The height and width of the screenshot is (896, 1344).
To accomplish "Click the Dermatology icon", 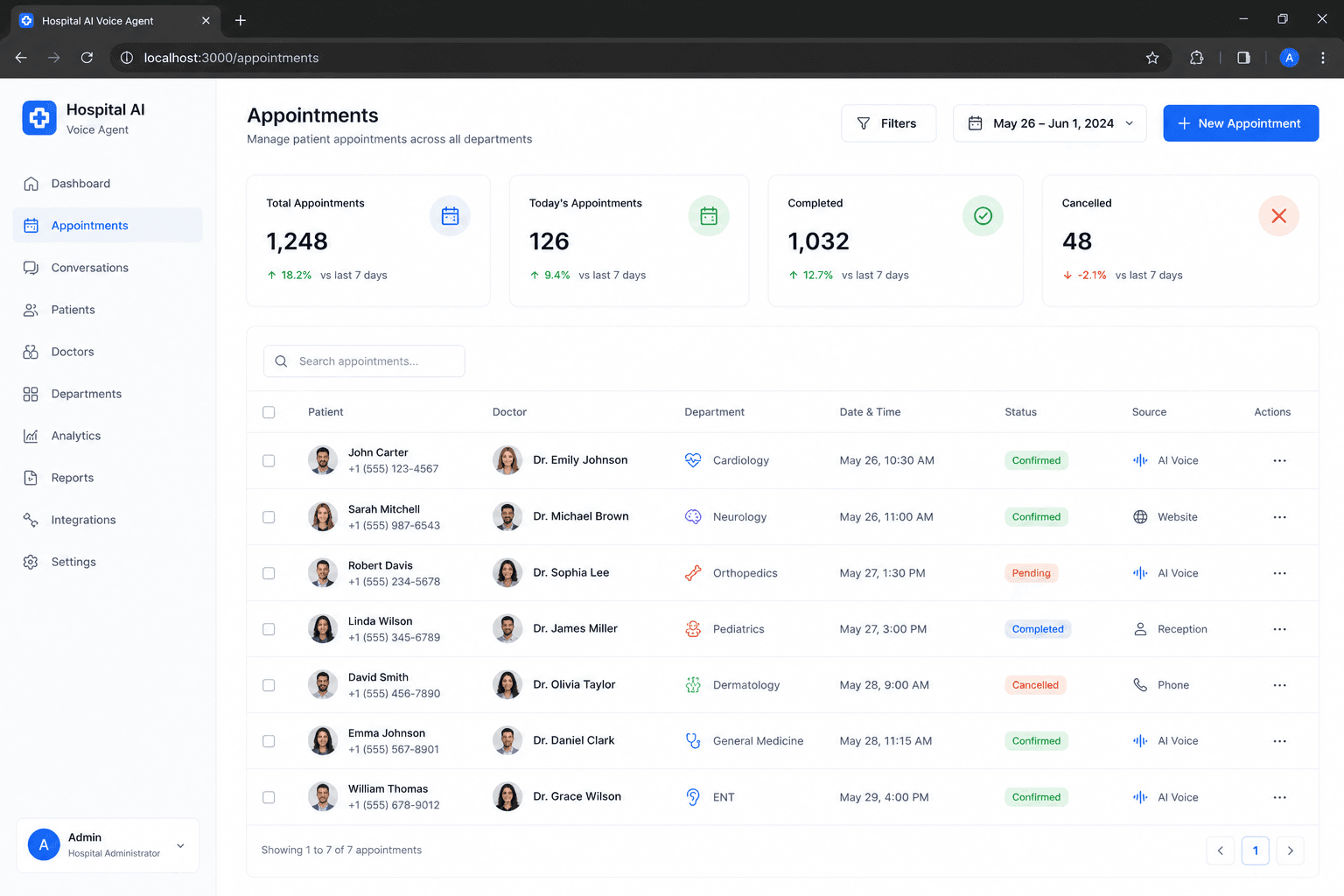I will (693, 685).
